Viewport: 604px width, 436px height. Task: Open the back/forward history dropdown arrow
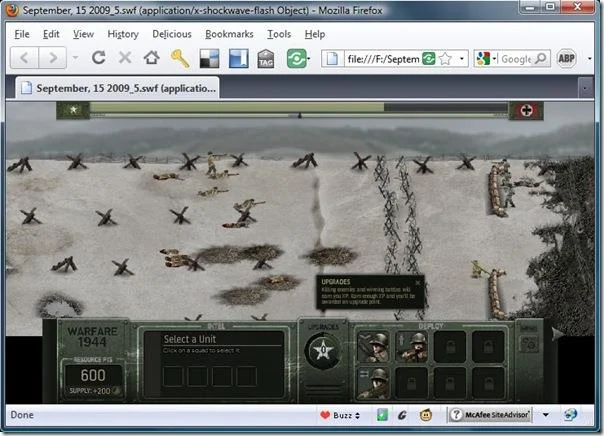(x=76, y=58)
